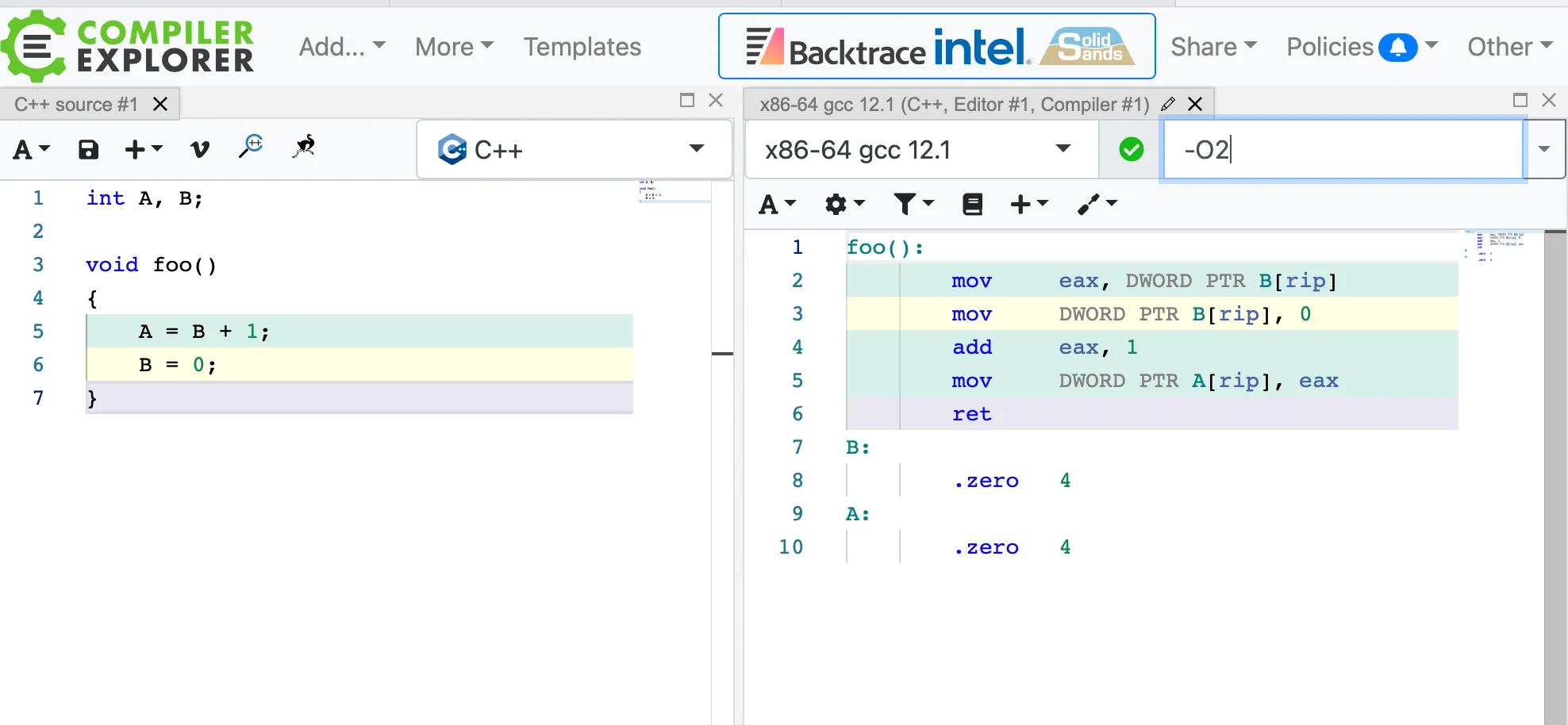This screenshot has width=1568, height=725.
Task: Select the x86-64 gcc 12.1 compiler tab
Action: (954, 104)
